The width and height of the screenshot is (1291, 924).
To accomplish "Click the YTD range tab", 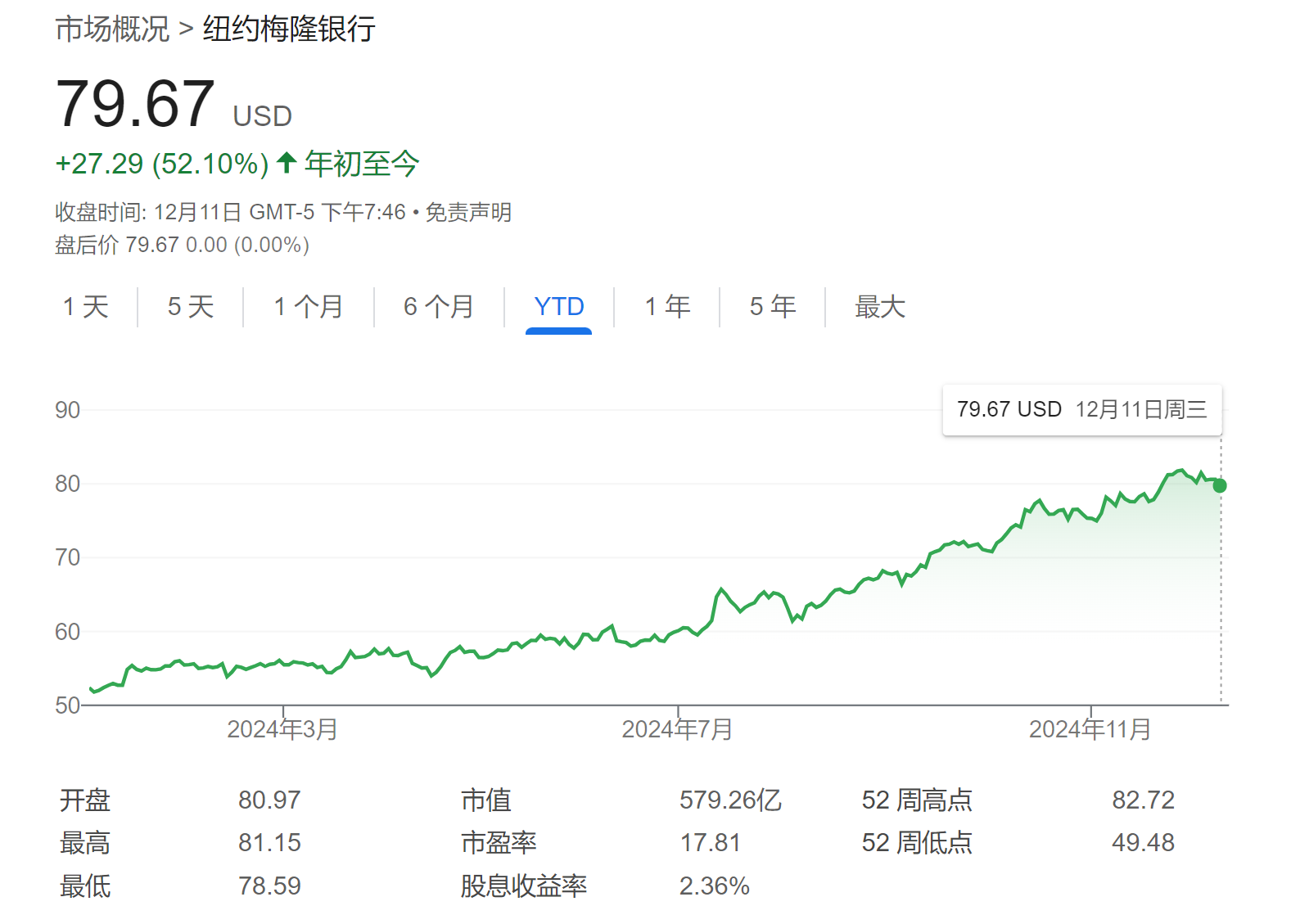I will click(x=559, y=307).
